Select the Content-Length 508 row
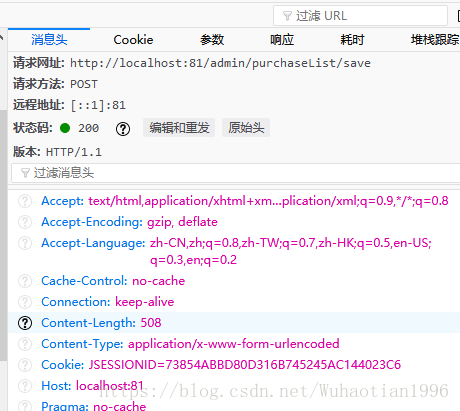This screenshot has height=411, width=460. tap(234, 323)
